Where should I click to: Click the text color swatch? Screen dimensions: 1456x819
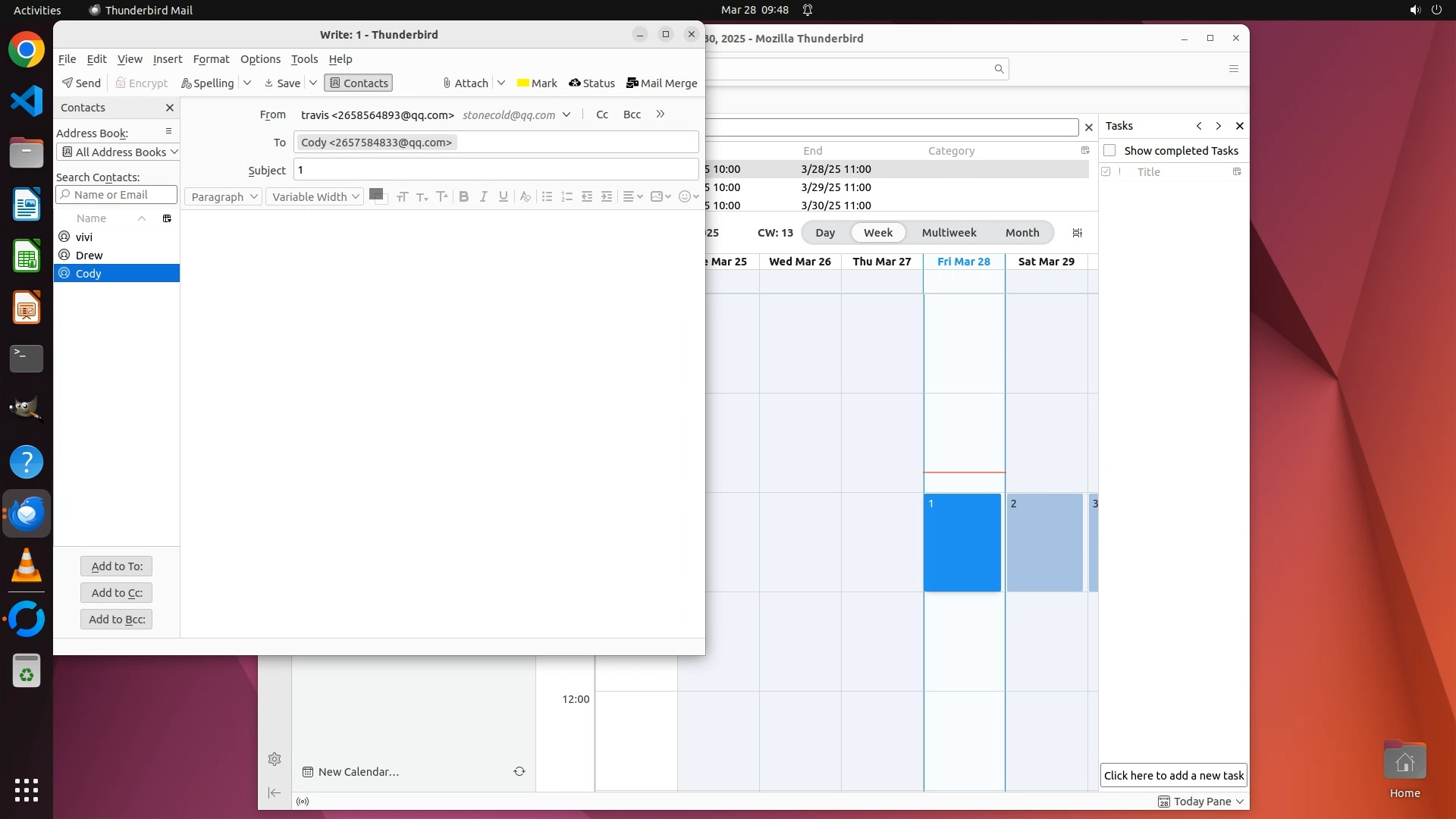pos(375,195)
